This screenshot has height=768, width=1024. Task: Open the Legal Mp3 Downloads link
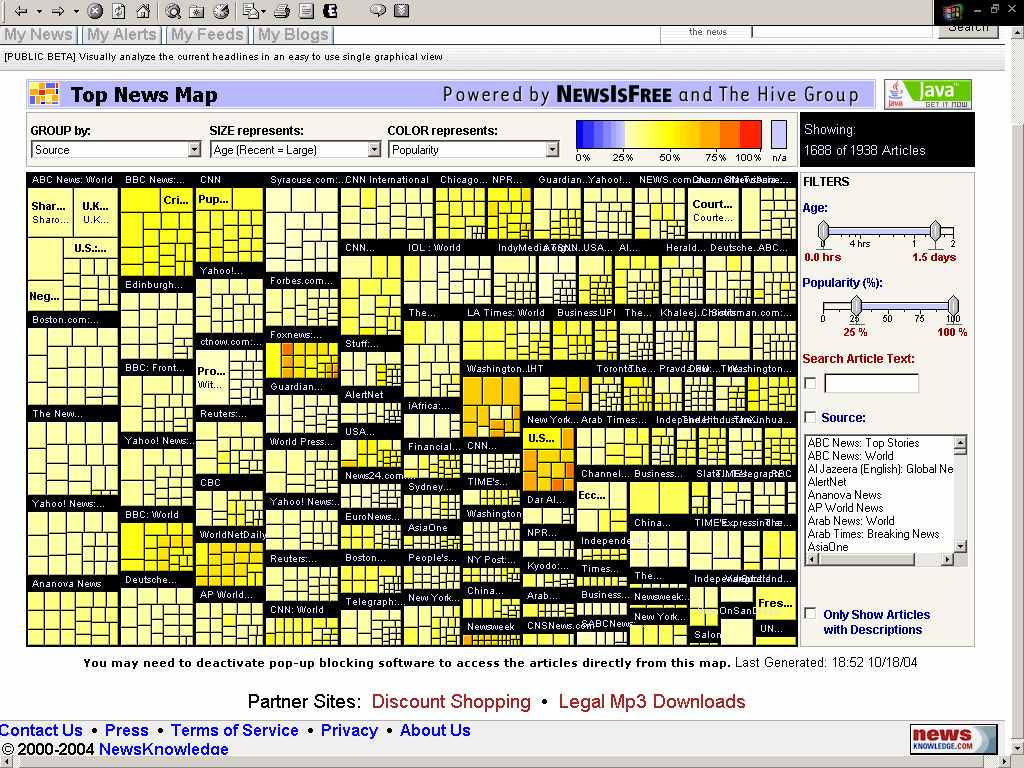click(651, 701)
